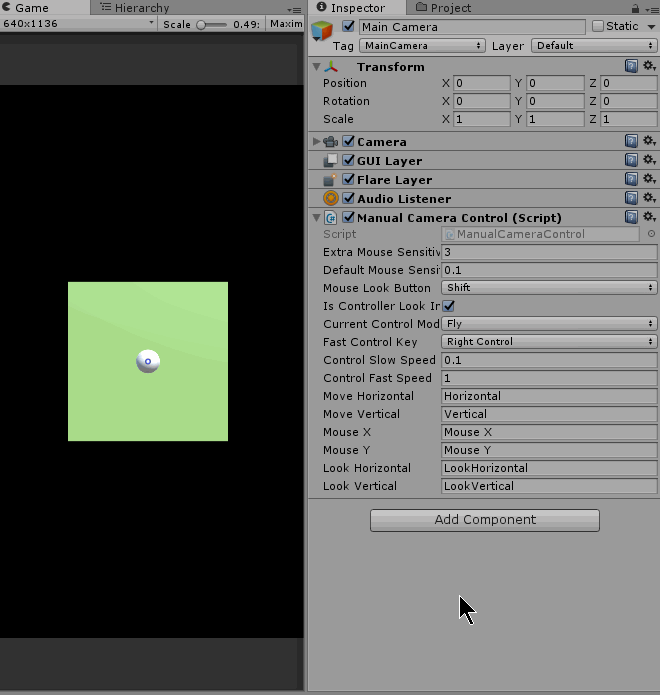Open Camera component gear menu

tap(649, 141)
